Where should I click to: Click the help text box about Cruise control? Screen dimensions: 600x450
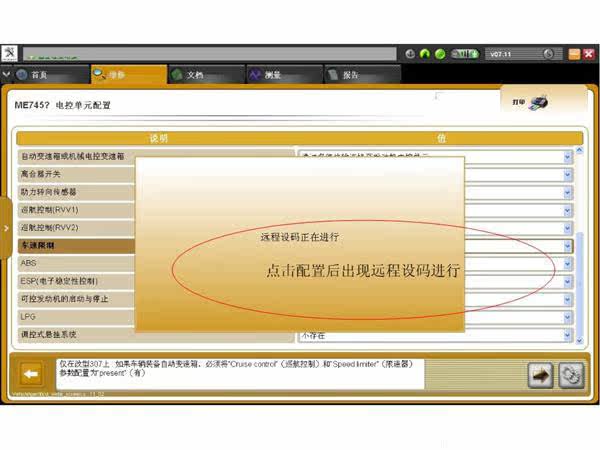point(240,373)
